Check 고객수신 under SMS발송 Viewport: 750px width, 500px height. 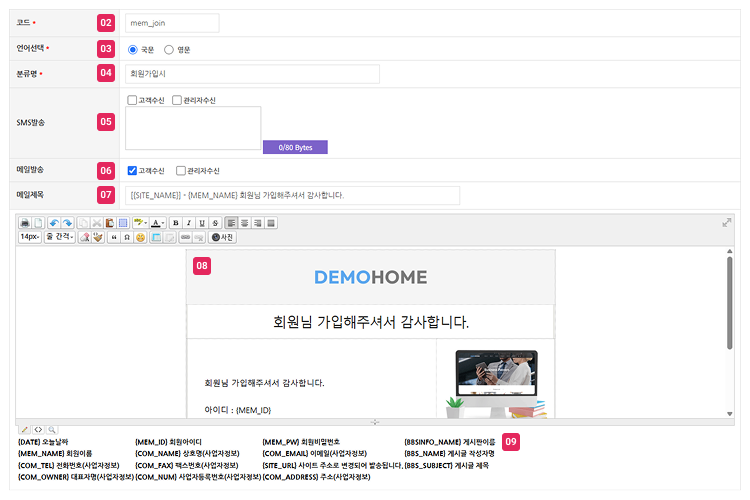[x=132, y=100]
